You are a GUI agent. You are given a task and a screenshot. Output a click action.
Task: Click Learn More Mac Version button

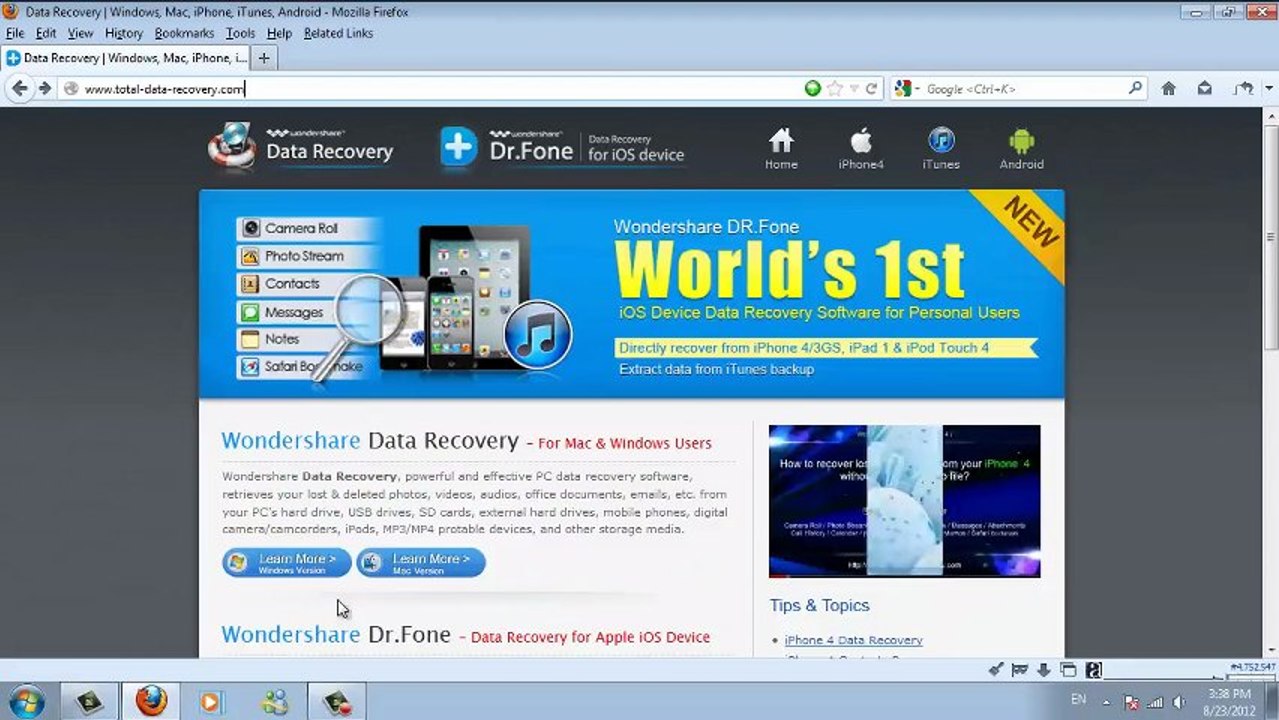(421, 562)
